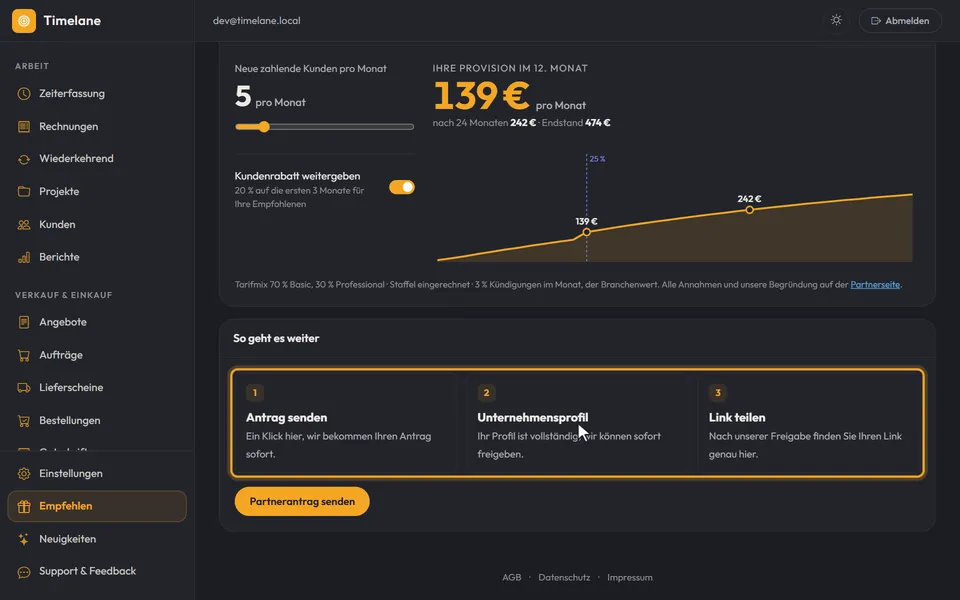Click the Lieferscheine truck icon

coord(24,388)
